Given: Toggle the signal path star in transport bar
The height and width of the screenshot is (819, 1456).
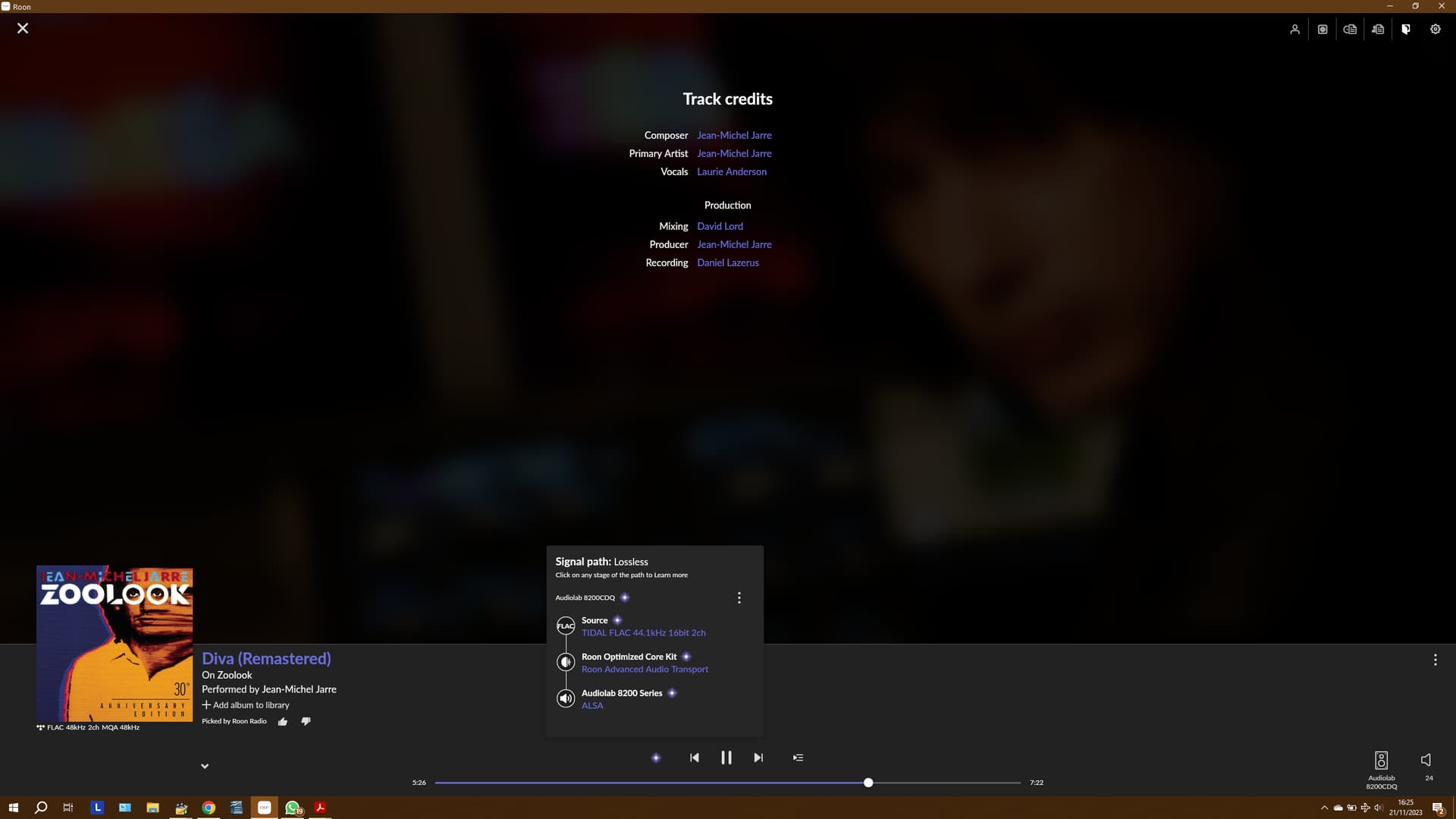Looking at the screenshot, I should tap(656, 758).
